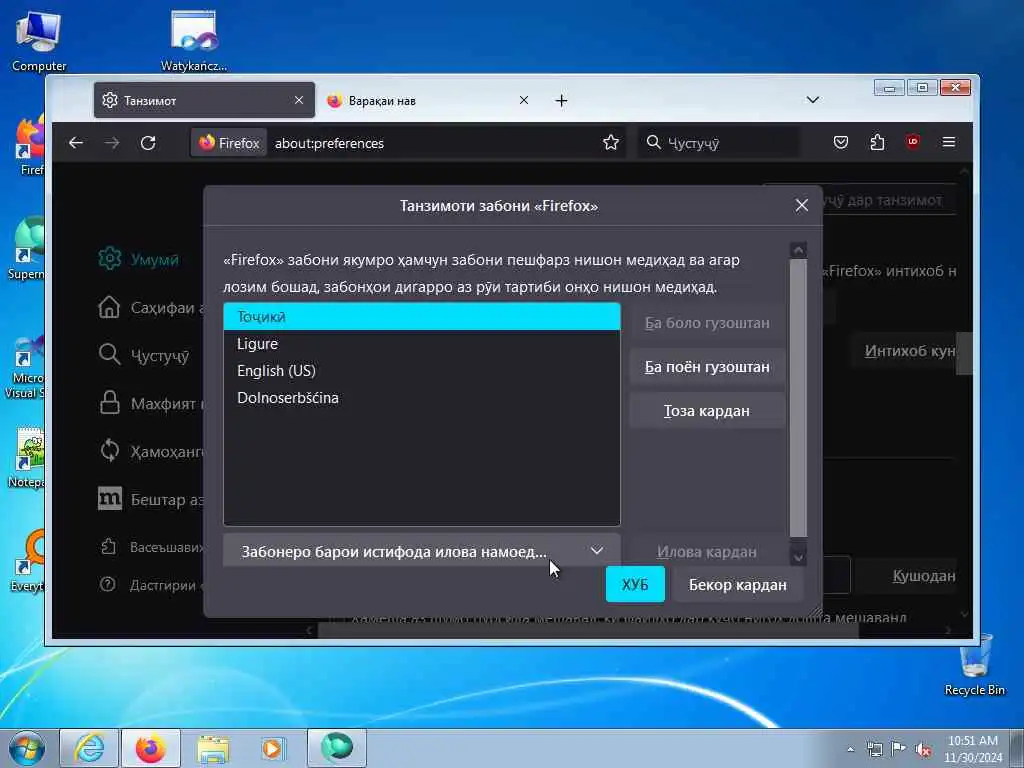The width and height of the screenshot is (1024, 768).
Task: Open Windows Explorer folder on taskbar
Action: pos(213,748)
